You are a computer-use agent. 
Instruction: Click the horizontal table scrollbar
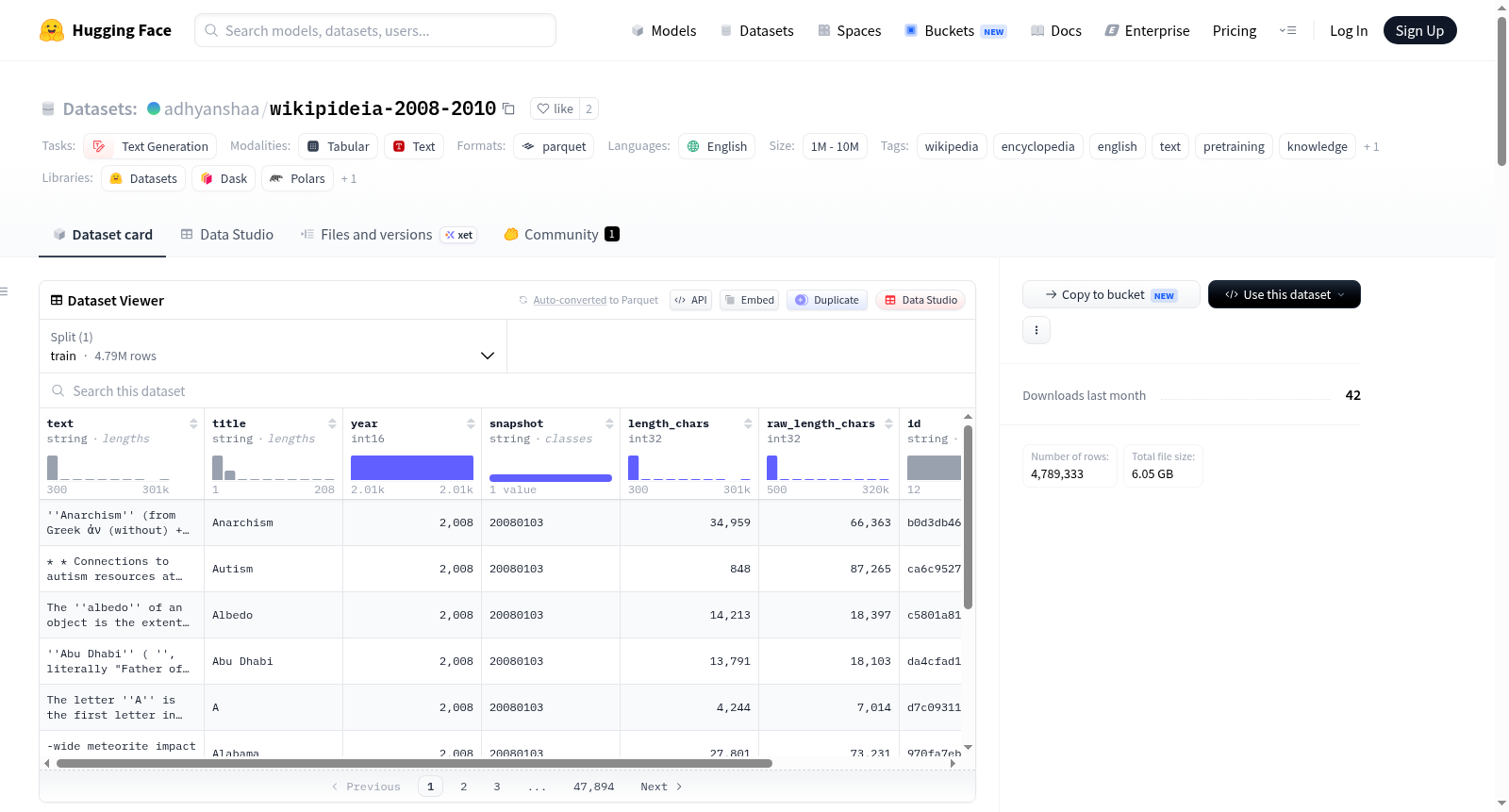point(414,763)
